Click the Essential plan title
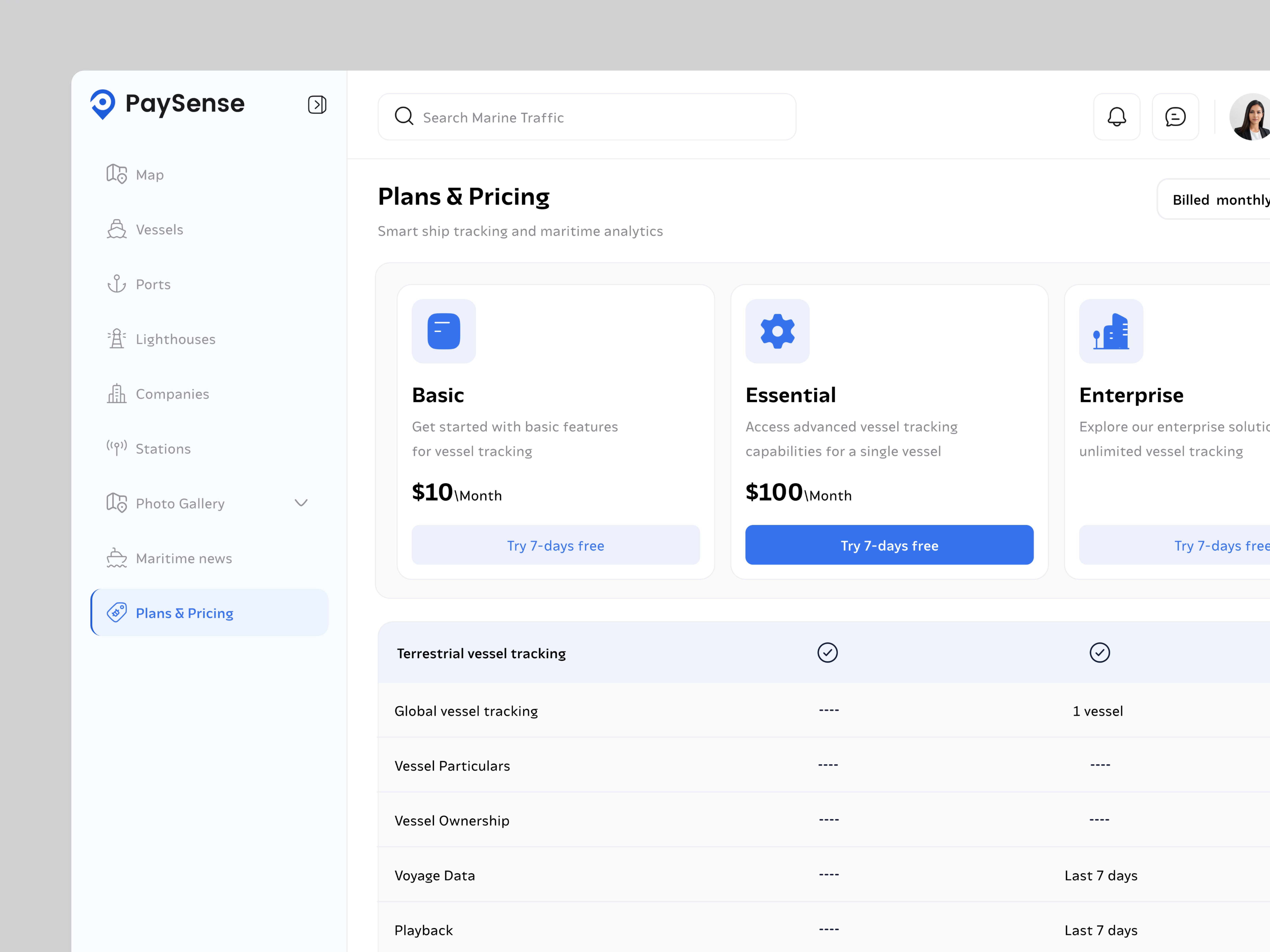1270x952 pixels. click(x=791, y=395)
